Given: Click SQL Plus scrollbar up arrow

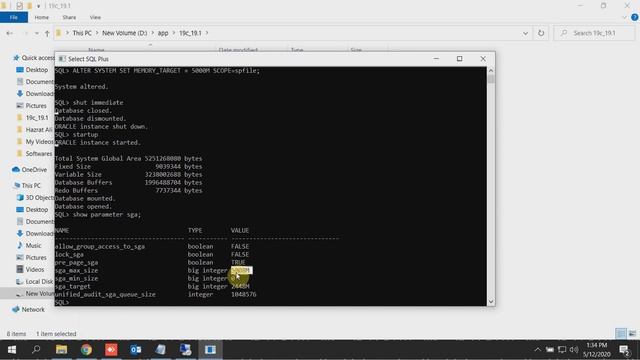Looking at the screenshot, I should pyautogui.click(x=491, y=71).
